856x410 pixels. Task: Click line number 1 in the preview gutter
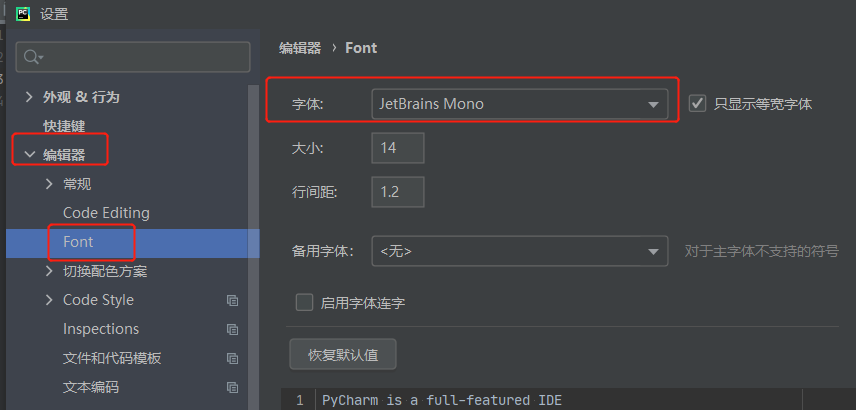pos(299,401)
